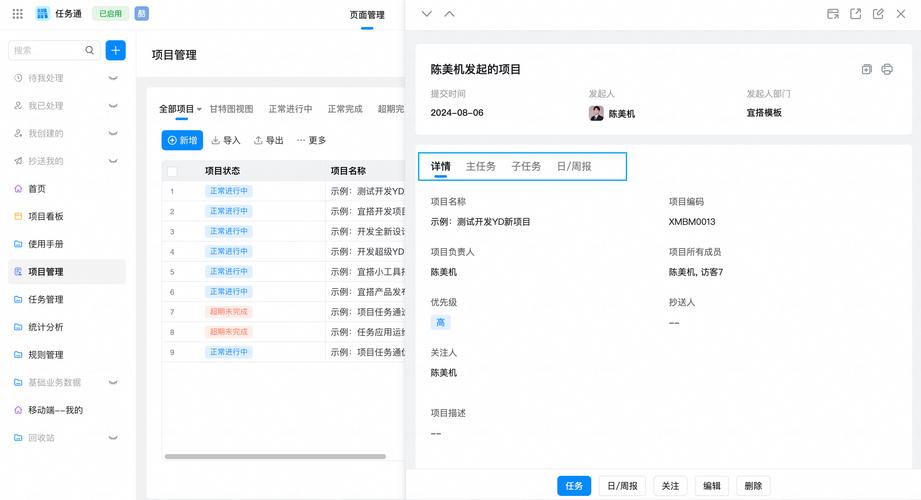921x500 pixels.
Task: Click row 3 示例：开发全新设 project name
Action: click(x=367, y=231)
